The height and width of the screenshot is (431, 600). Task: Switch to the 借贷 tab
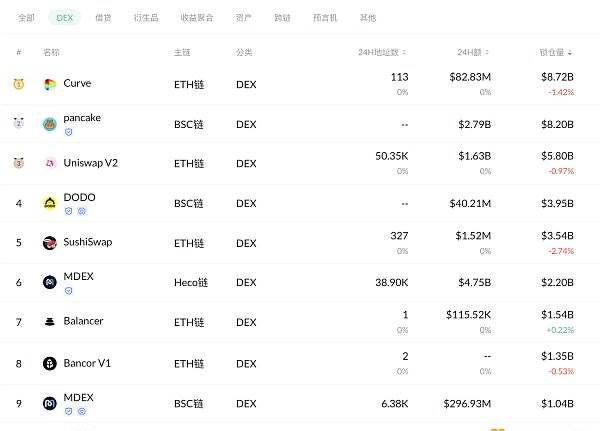pos(103,18)
